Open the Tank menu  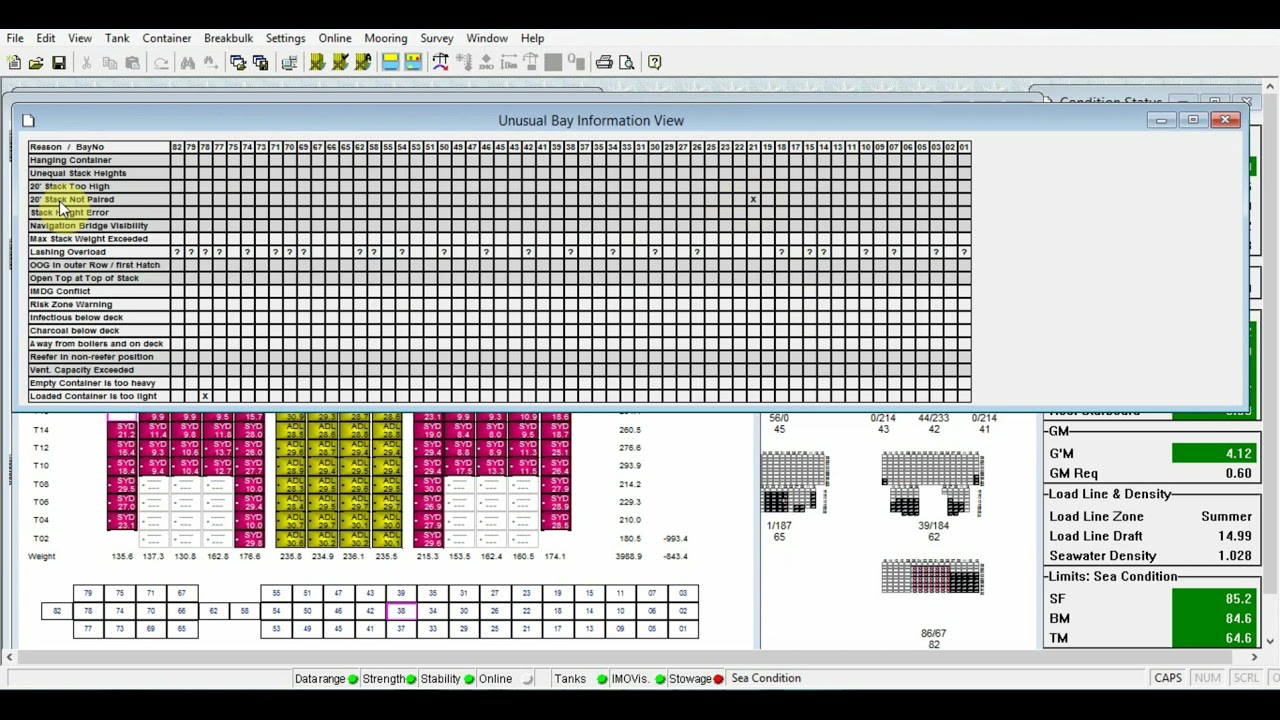coord(117,38)
